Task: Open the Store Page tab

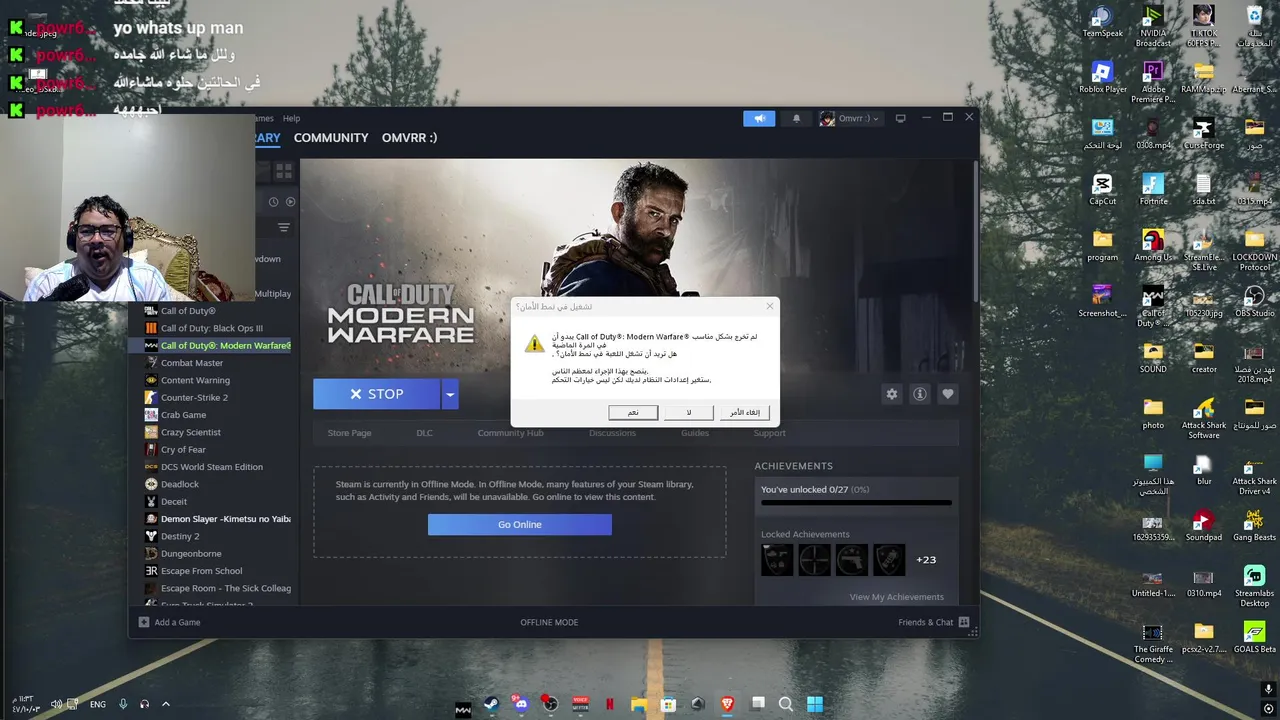Action: coord(349,433)
